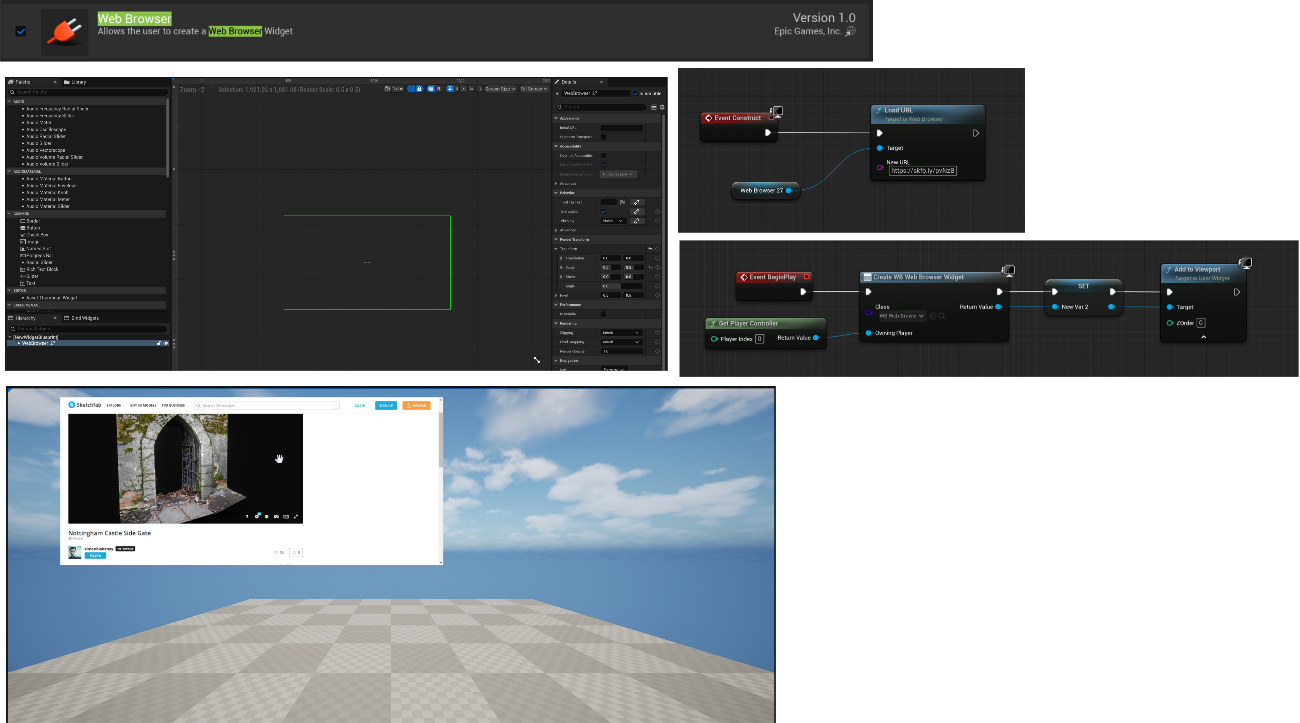Click the Search Palette field
1300x723 pixels.
pyautogui.click(x=86, y=92)
